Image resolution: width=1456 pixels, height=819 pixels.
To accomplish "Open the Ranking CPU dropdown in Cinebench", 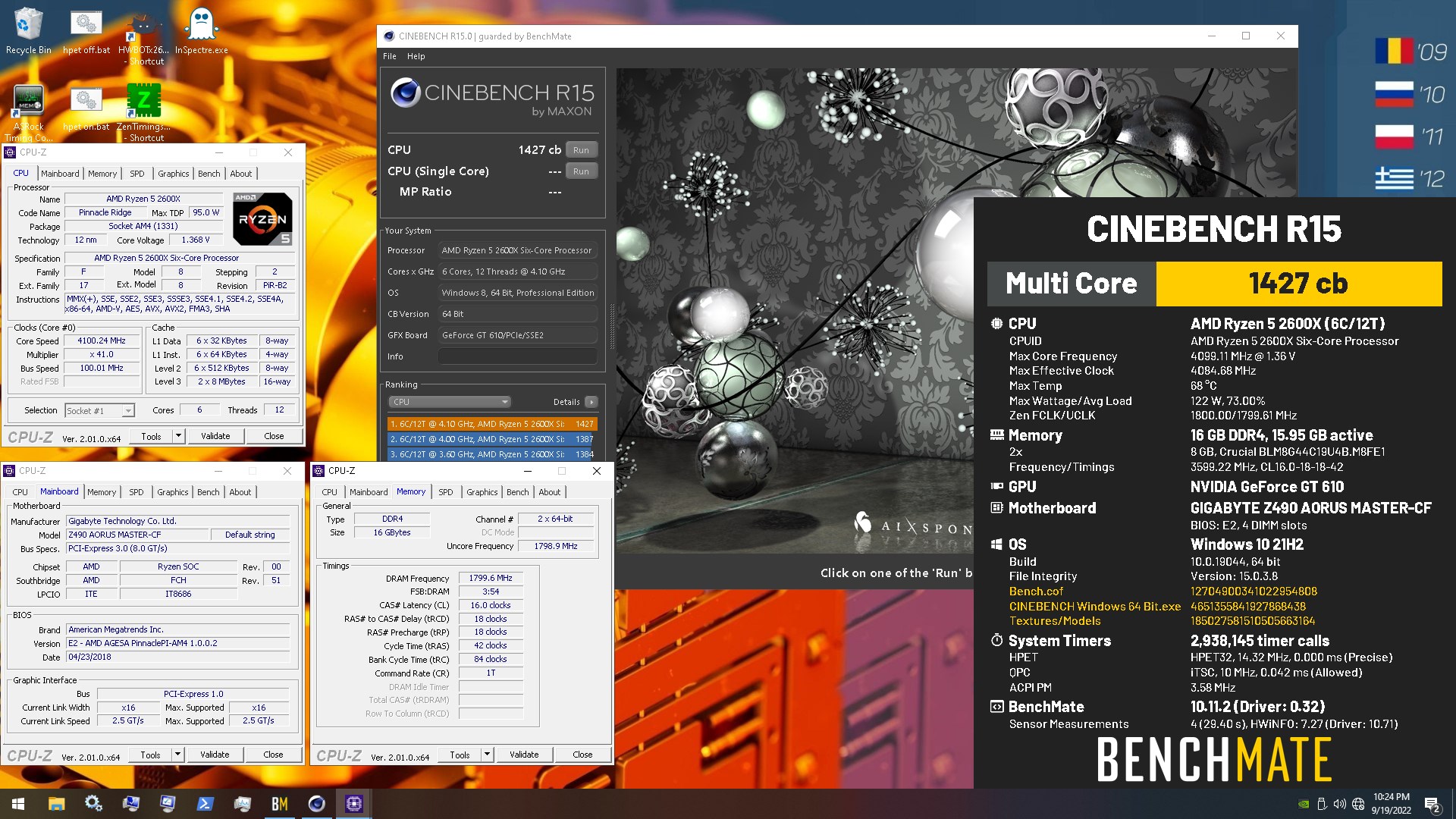I will pyautogui.click(x=450, y=402).
